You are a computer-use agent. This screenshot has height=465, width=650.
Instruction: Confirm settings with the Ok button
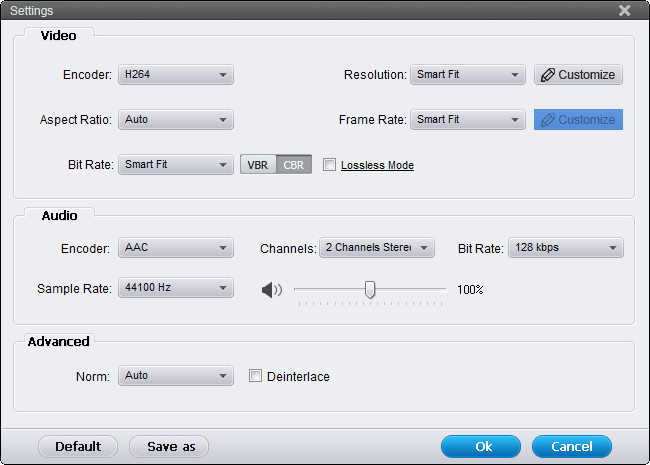tap(481, 446)
